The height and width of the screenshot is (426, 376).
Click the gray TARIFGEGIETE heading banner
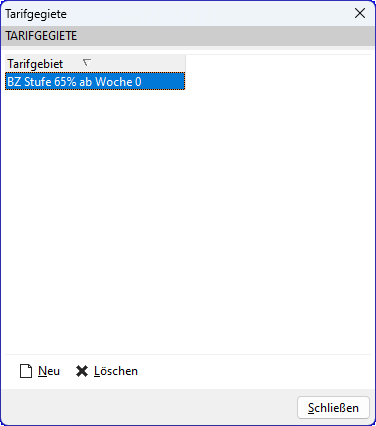(188, 36)
